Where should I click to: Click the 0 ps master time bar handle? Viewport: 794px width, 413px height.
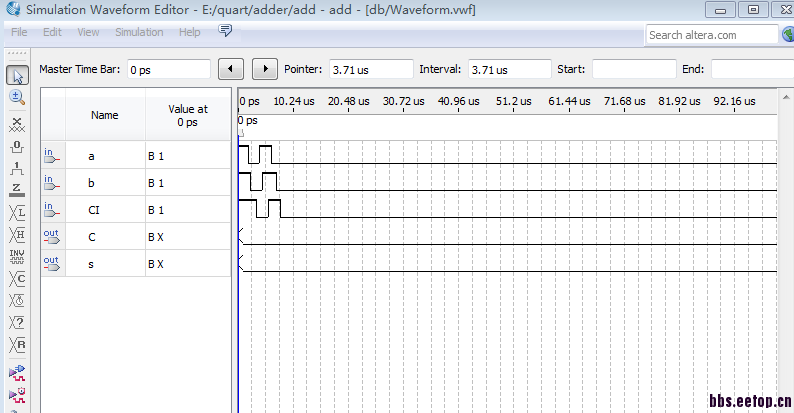[x=241, y=133]
